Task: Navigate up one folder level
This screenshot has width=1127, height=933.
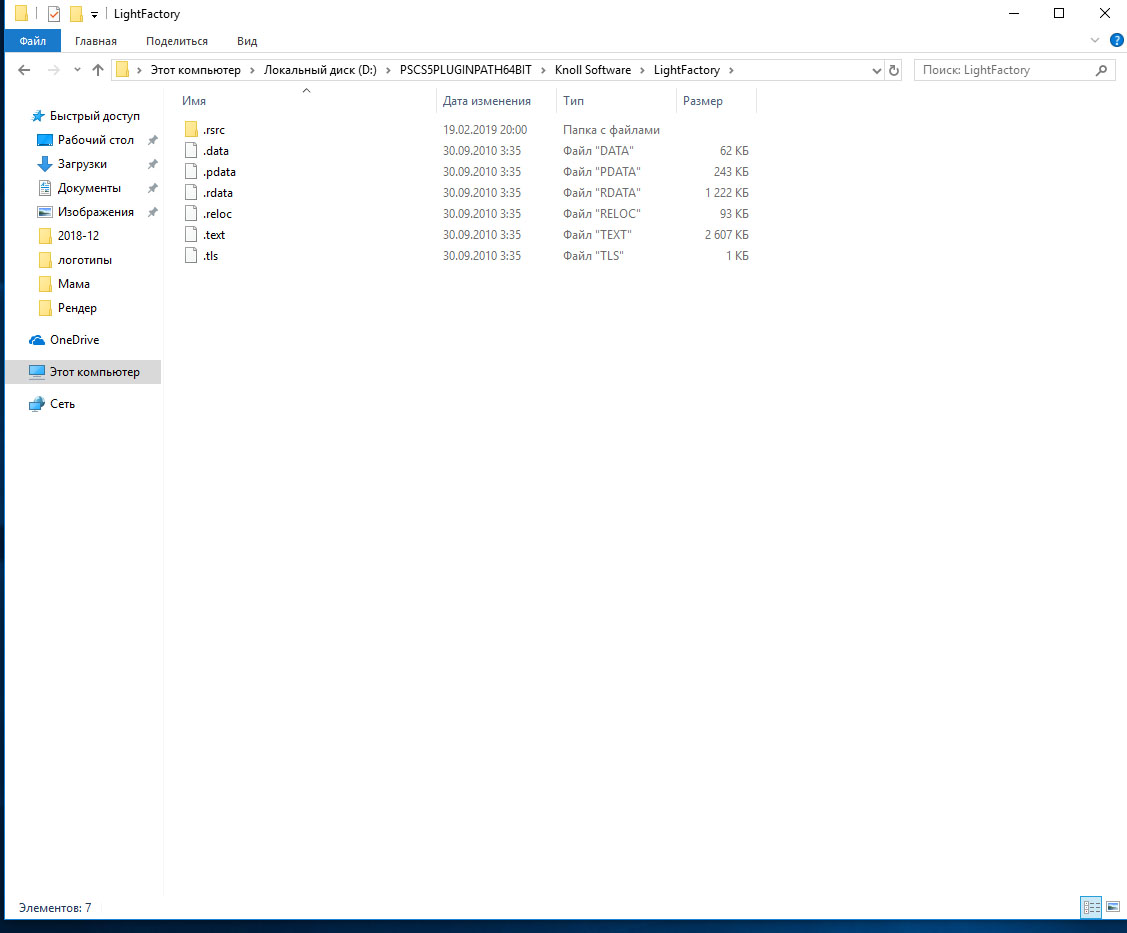Action: pos(98,70)
